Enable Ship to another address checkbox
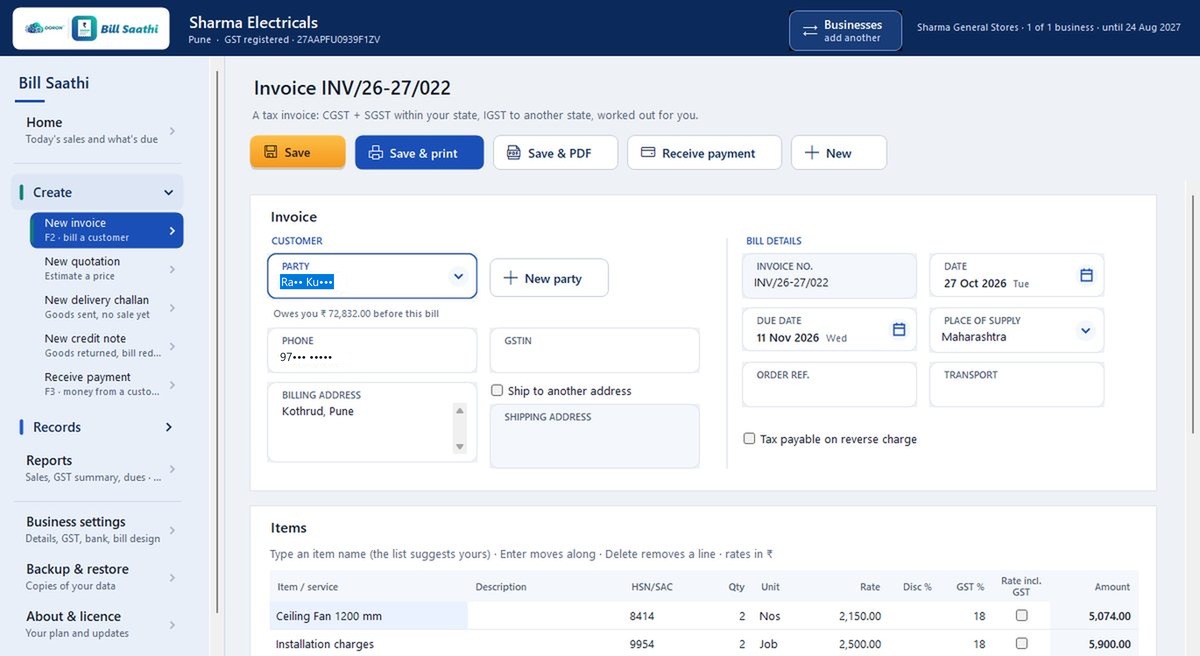This screenshot has width=1200, height=656. click(497, 390)
